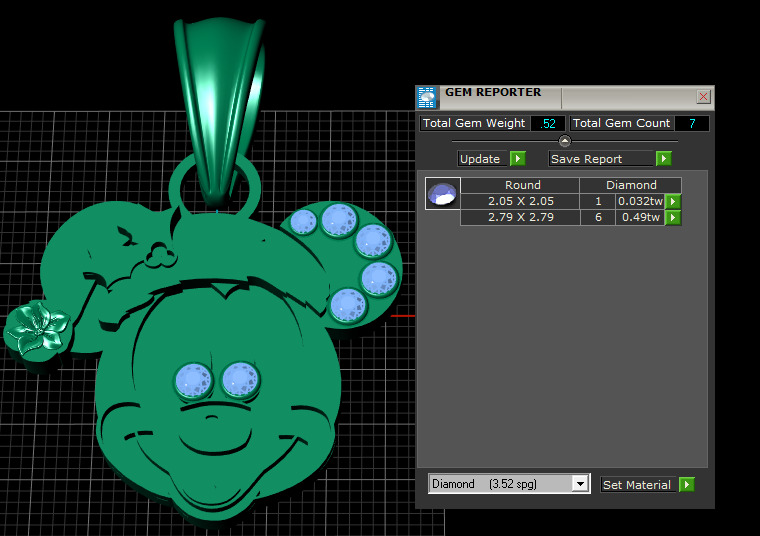Click the 0.49tw weight cell

pos(640,218)
